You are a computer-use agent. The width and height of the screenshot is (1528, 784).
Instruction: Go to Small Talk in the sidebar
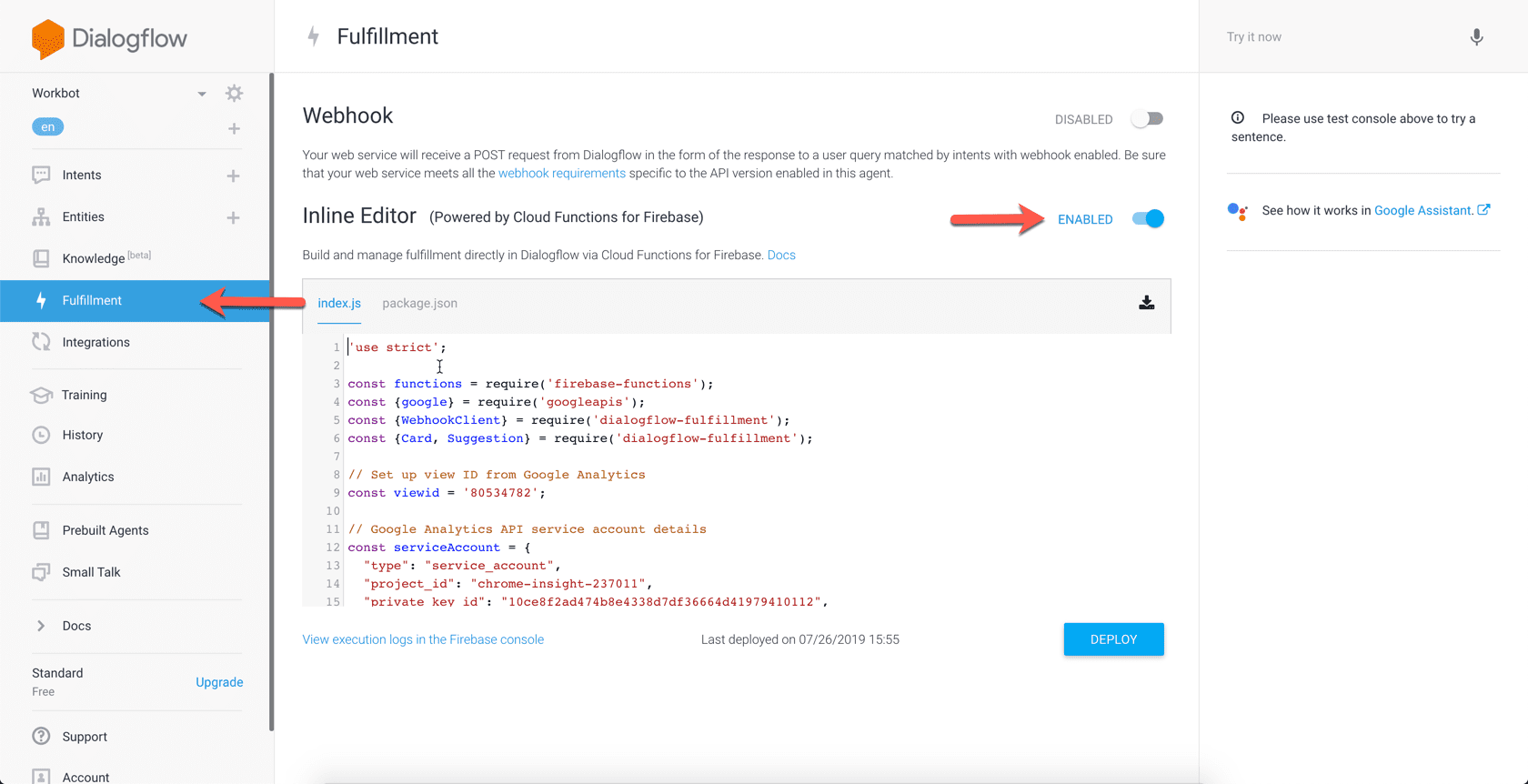point(92,572)
